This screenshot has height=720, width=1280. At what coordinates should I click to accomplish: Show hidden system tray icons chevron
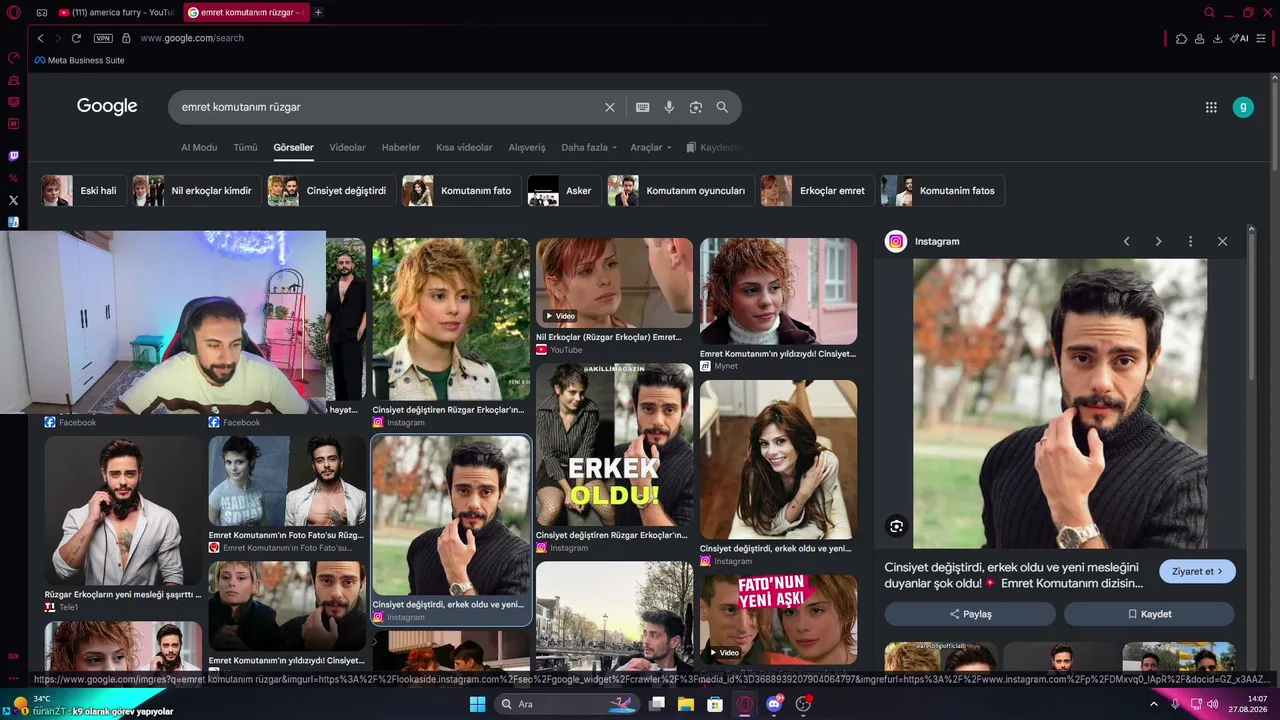coord(1153,704)
